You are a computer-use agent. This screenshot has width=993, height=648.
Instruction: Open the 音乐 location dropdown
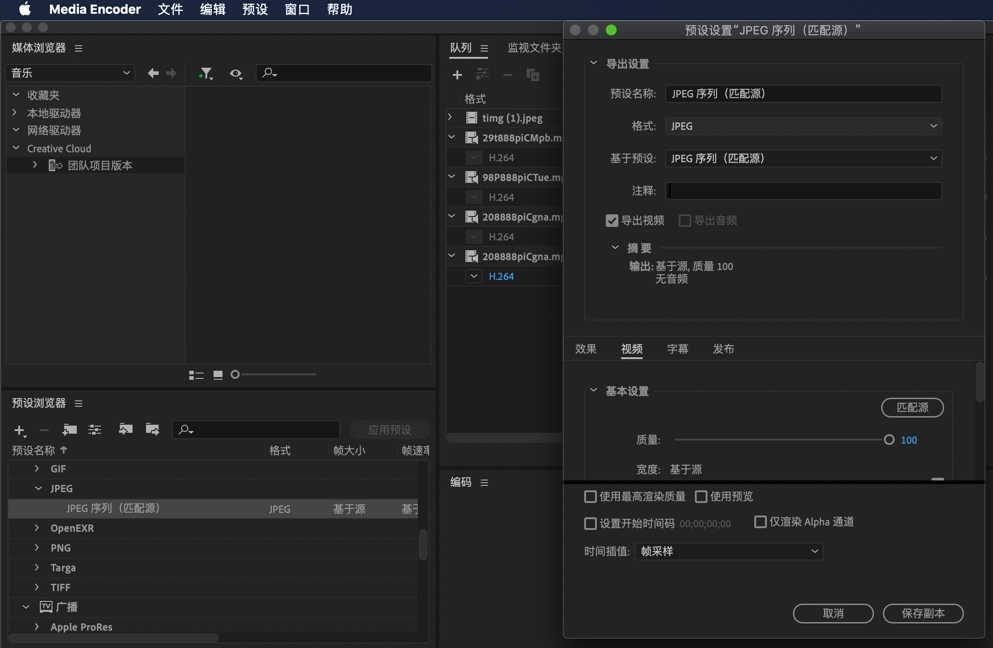click(x=70, y=73)
